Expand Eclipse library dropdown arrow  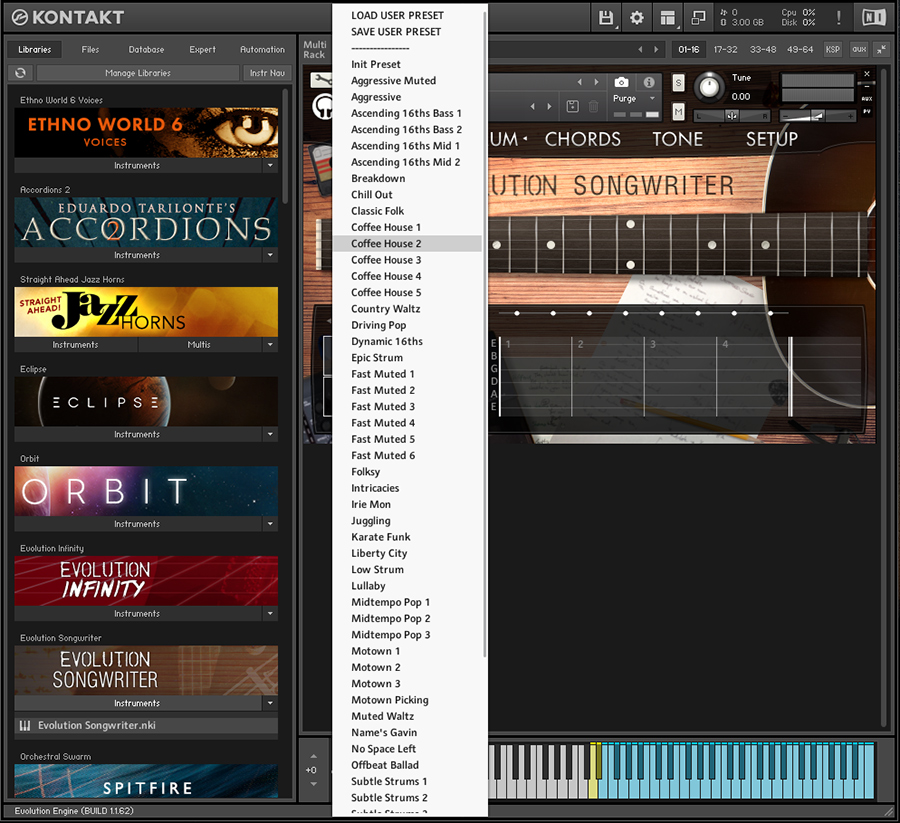coord(270,434)
